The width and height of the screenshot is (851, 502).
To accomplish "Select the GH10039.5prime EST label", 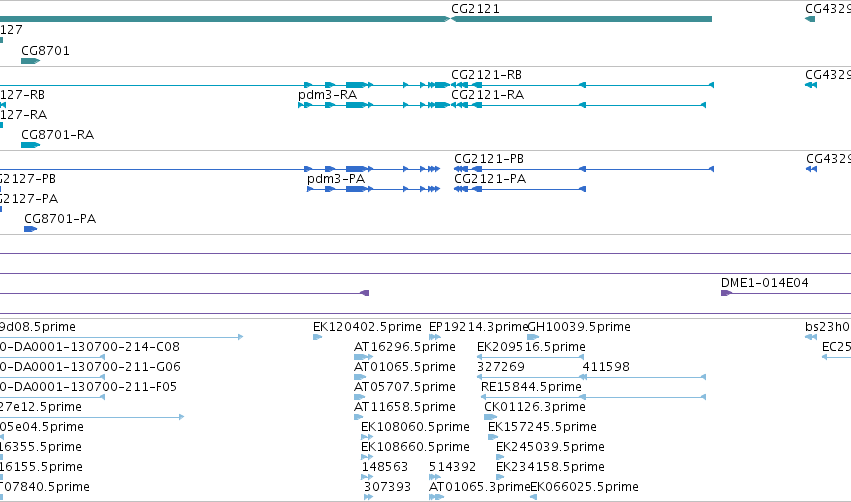I will [x=579, y=327].
